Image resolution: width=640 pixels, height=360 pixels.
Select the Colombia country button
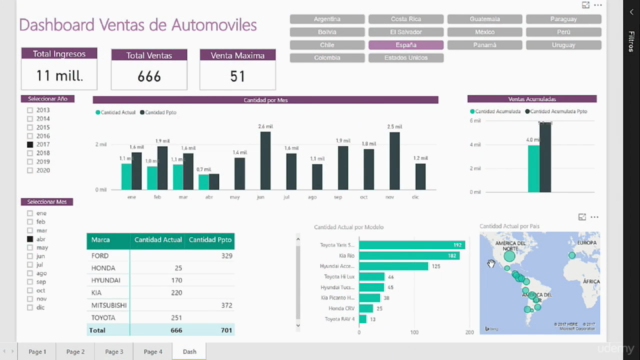[327, 58]
